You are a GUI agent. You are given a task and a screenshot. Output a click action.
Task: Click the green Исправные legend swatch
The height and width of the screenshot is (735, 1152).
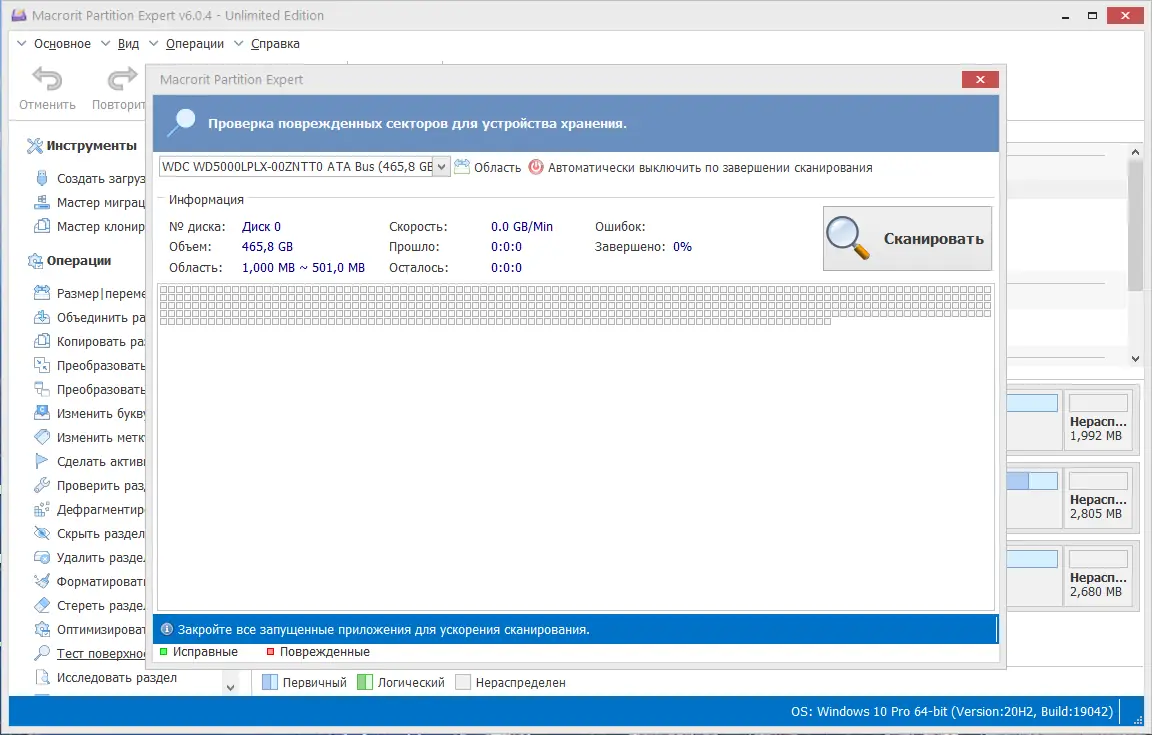point(164,651)
